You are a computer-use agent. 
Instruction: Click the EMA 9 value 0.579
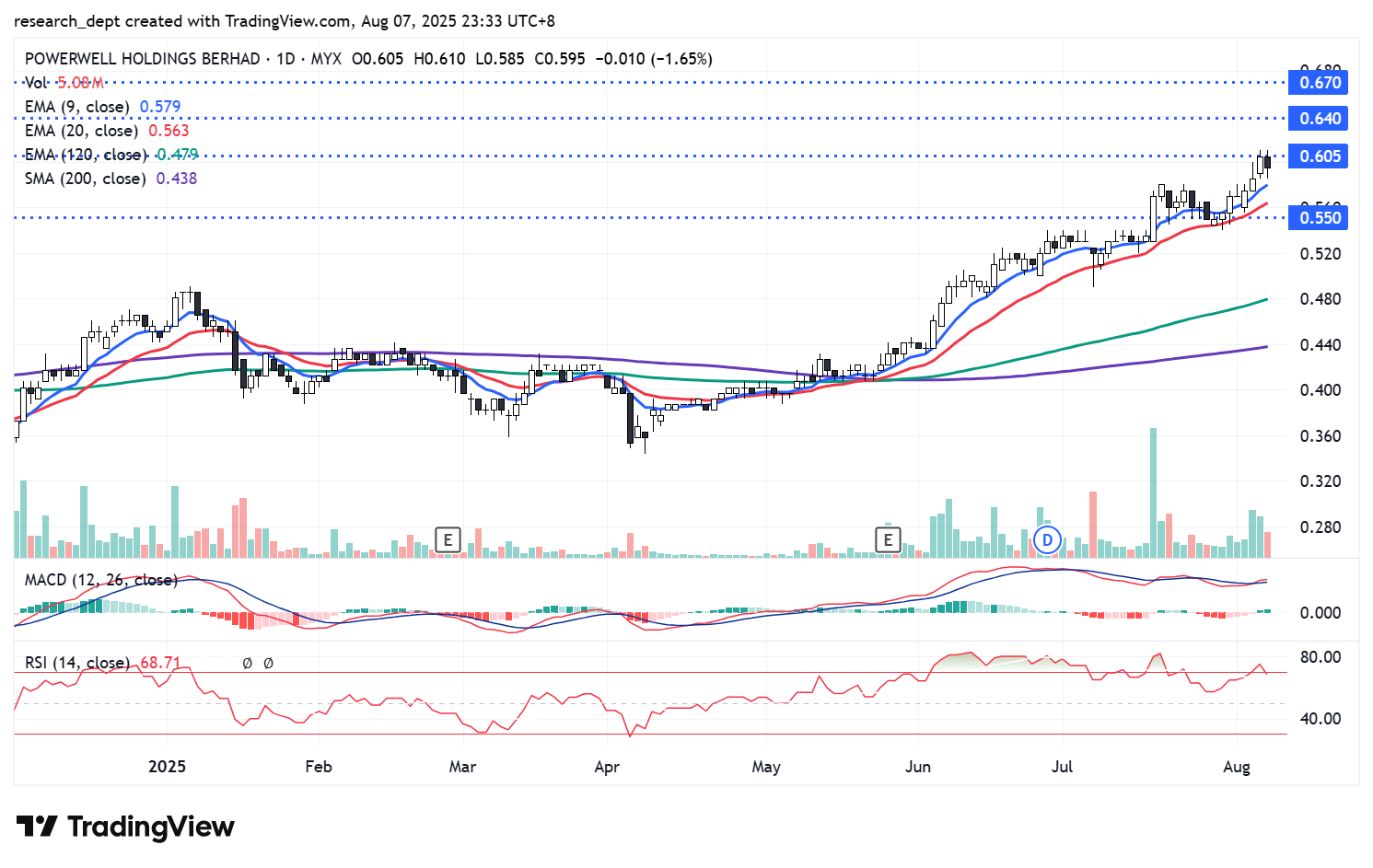[x=160, y=107]
